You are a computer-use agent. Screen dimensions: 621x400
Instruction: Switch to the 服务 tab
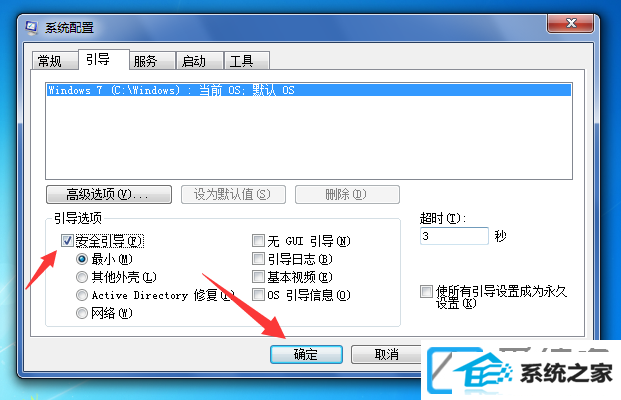pyautogui.click(x=152, y=61)
